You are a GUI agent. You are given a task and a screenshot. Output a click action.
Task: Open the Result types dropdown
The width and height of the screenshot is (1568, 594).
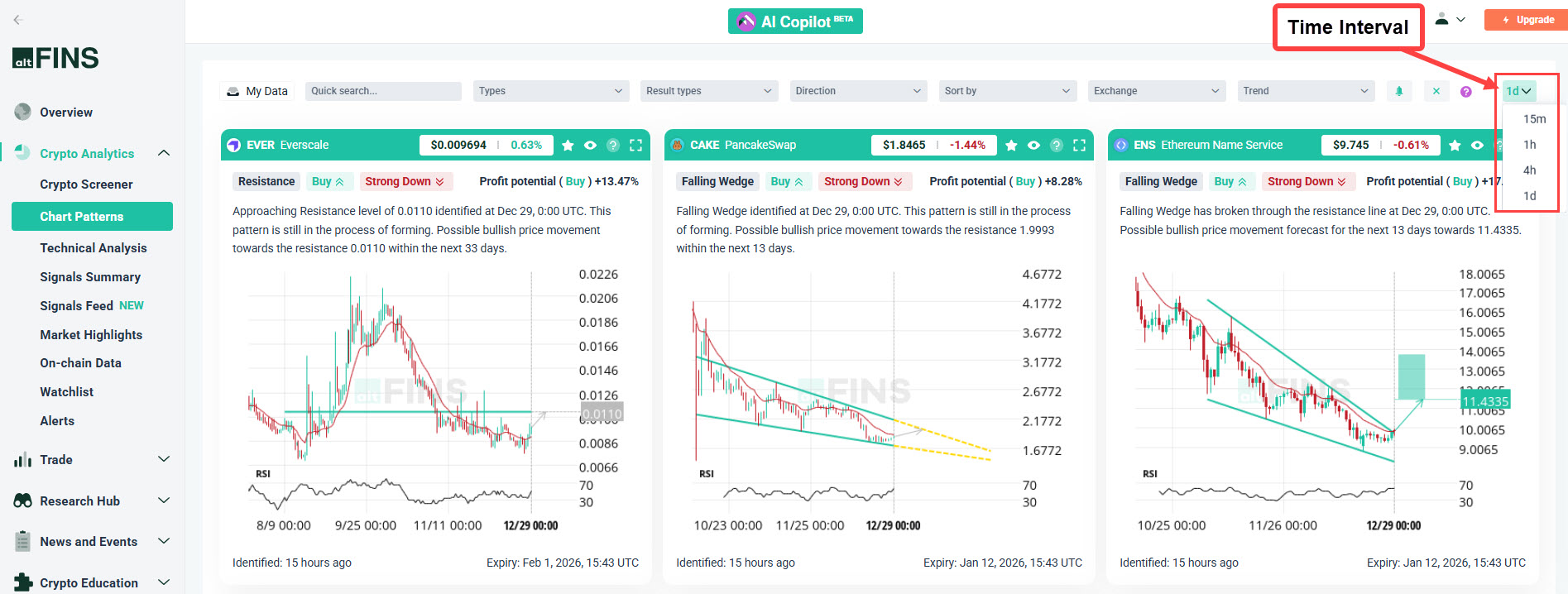pyautogui.click(x=709, y=91)
